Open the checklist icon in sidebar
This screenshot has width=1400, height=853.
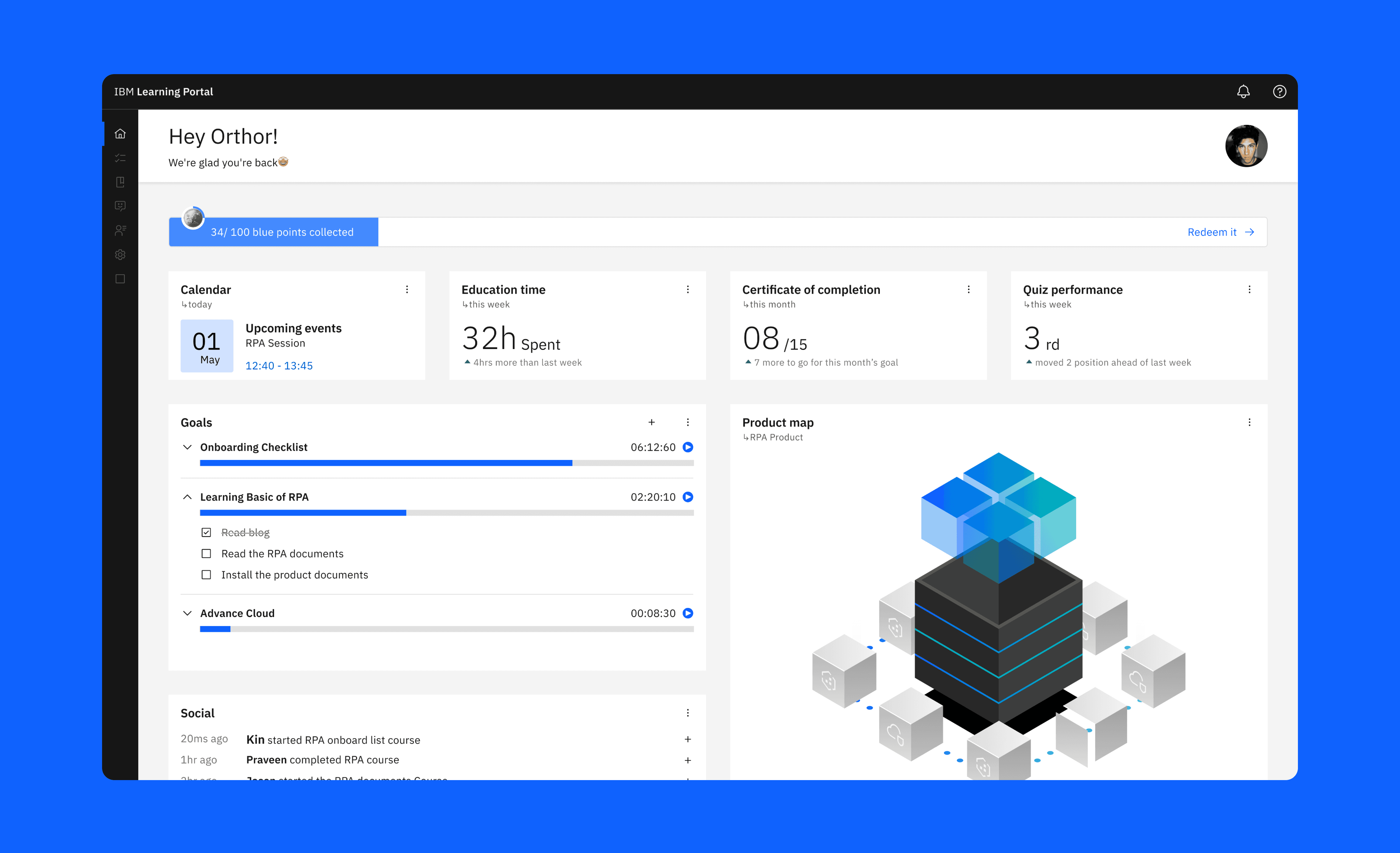(120, 158)
